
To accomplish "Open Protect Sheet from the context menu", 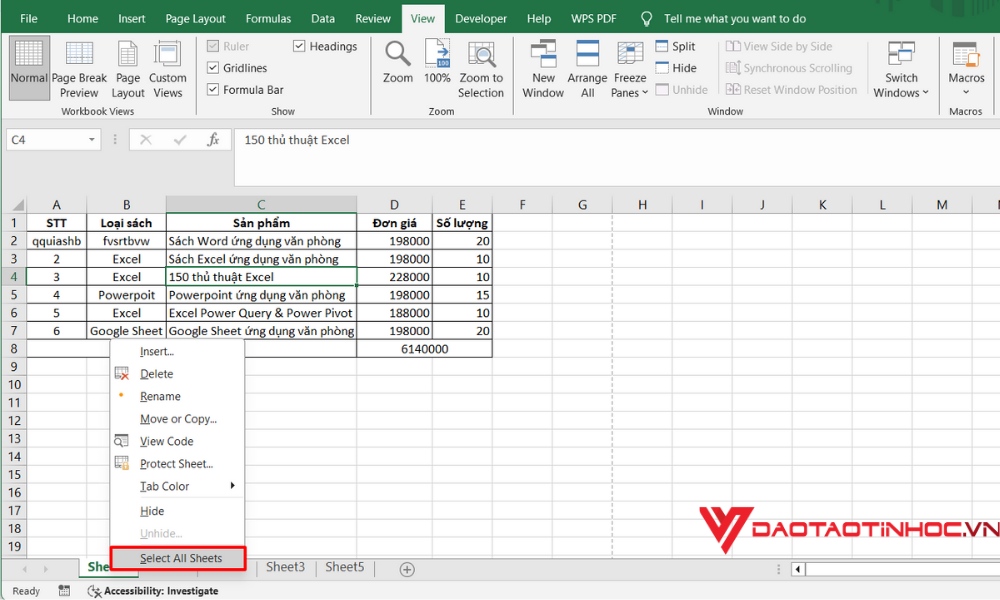I will coord(178,463).
